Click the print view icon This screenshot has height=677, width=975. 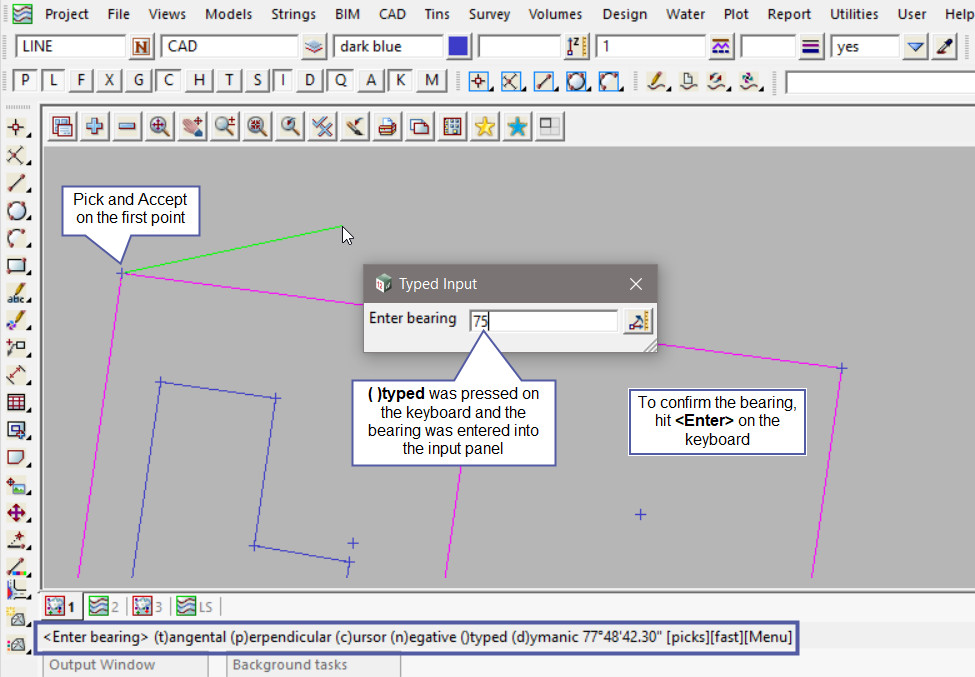click(387, 127)
